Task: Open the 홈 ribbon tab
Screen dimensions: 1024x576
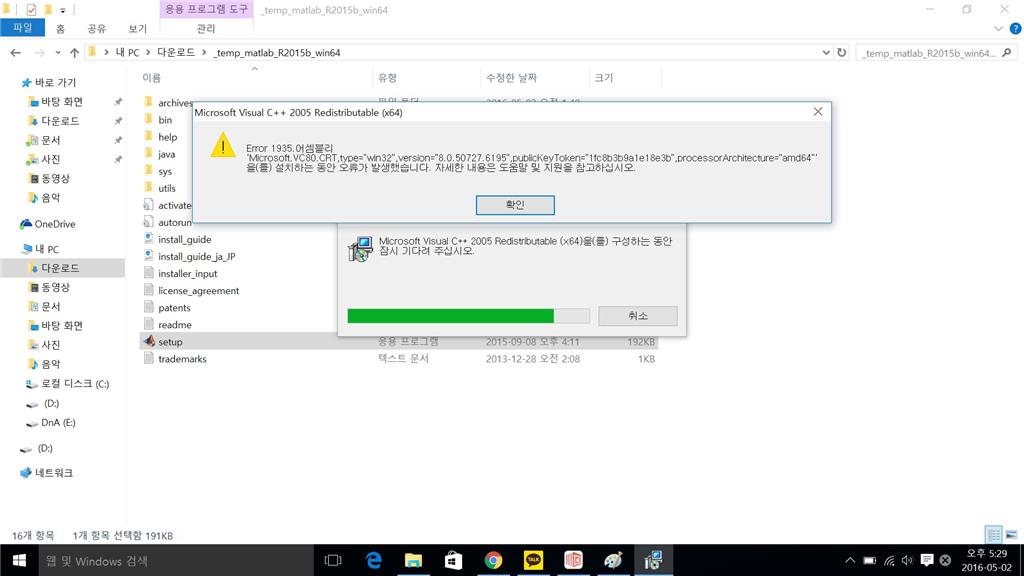Action: tap(60, 29)
